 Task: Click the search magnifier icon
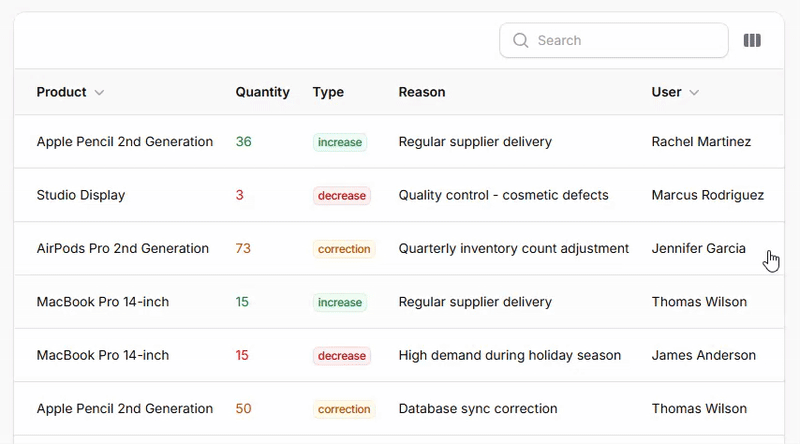tap(520, 40)
